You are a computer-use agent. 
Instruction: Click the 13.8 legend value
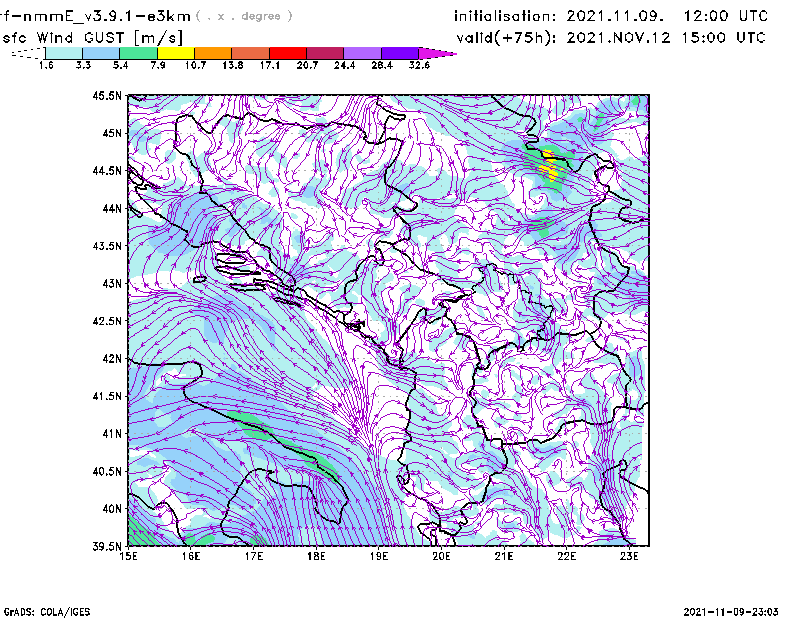coord(233,65)
